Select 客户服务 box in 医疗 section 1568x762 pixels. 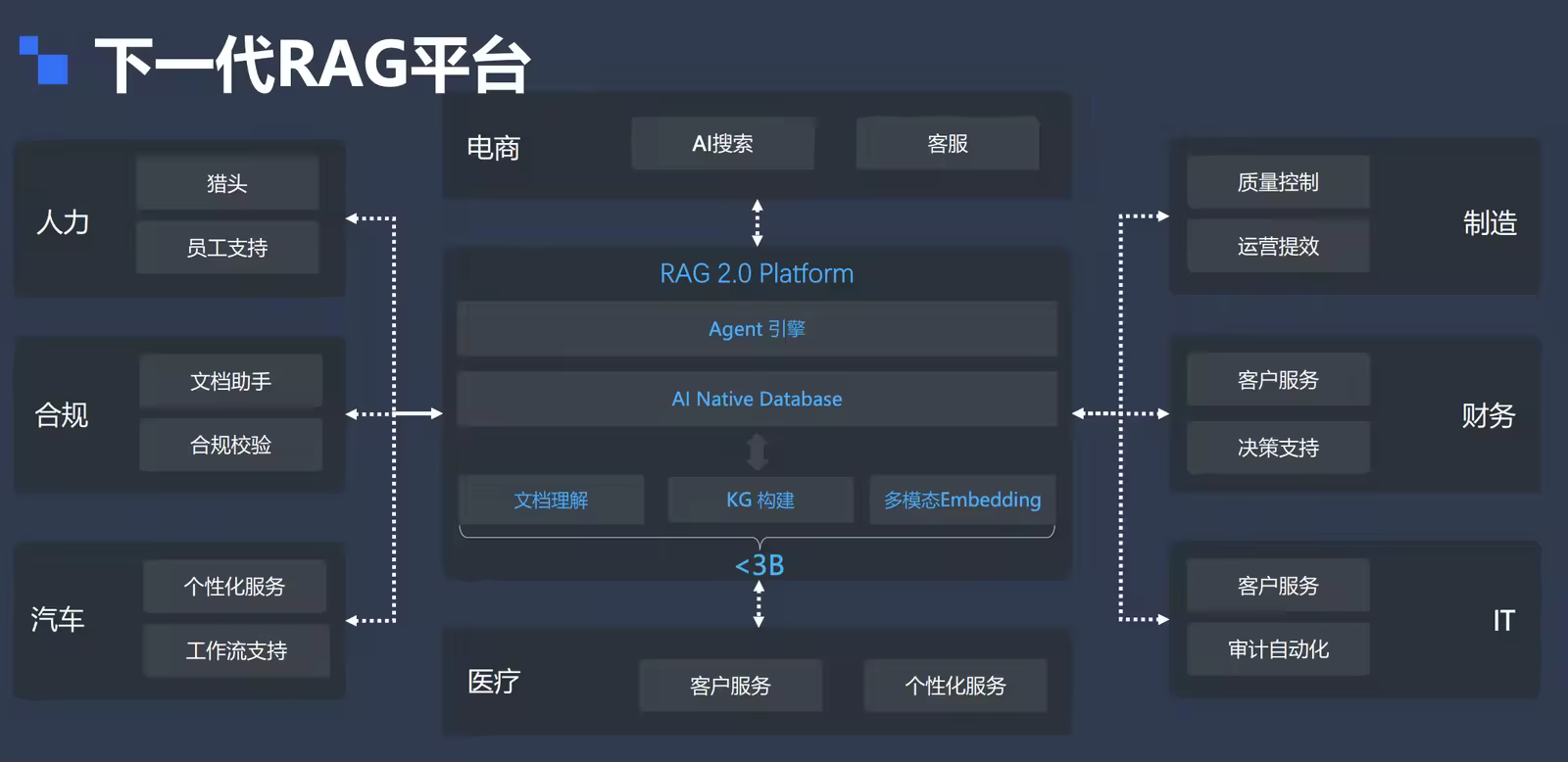(730, 686)
